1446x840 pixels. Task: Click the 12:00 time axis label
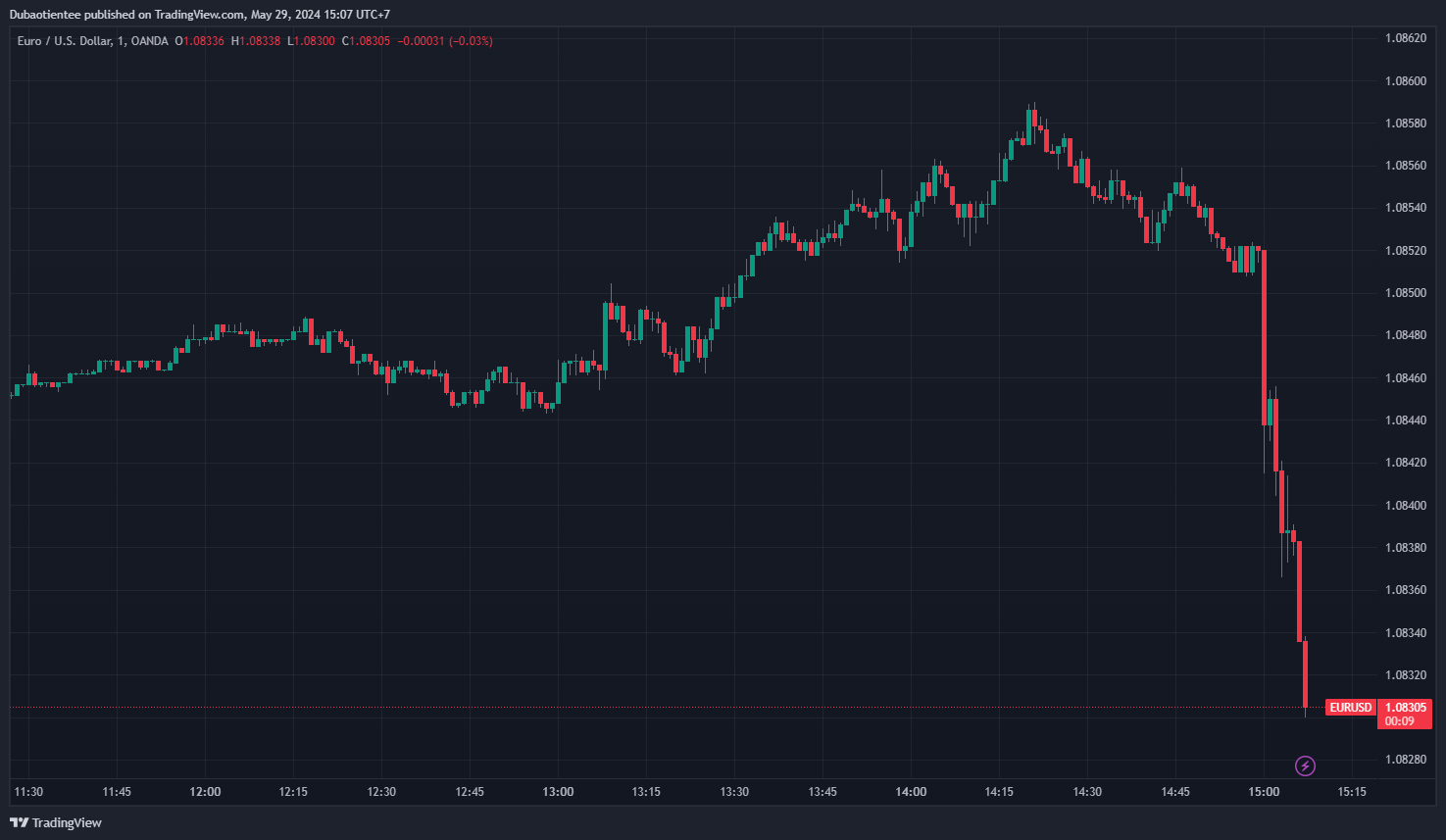[x=205, y=792]
